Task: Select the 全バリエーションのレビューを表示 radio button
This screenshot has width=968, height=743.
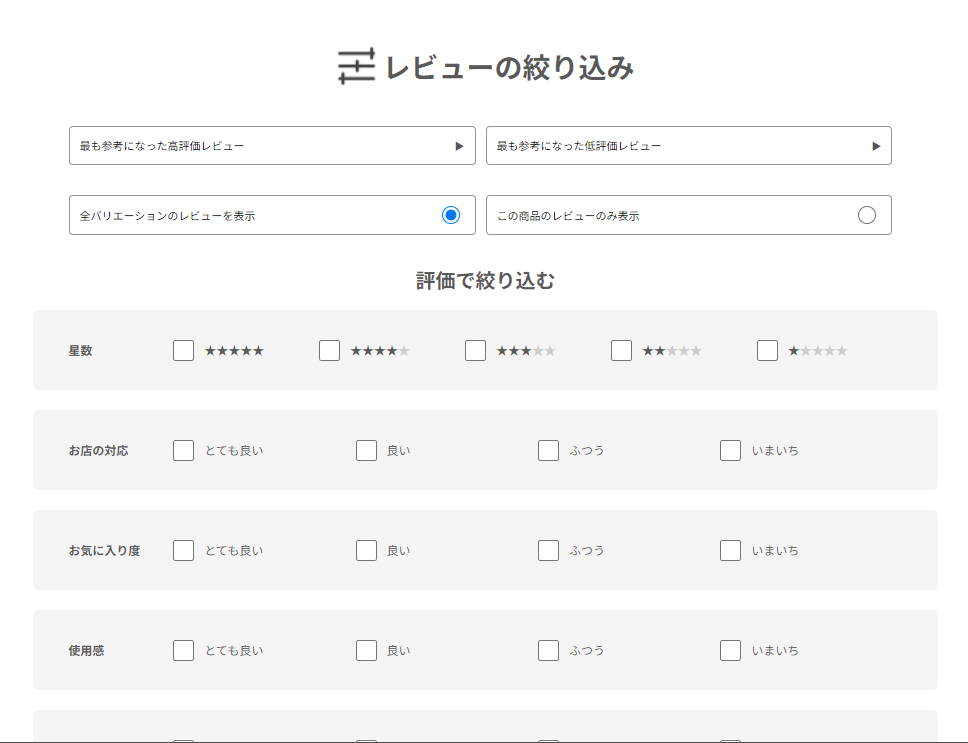Action: tap(450, 214)
